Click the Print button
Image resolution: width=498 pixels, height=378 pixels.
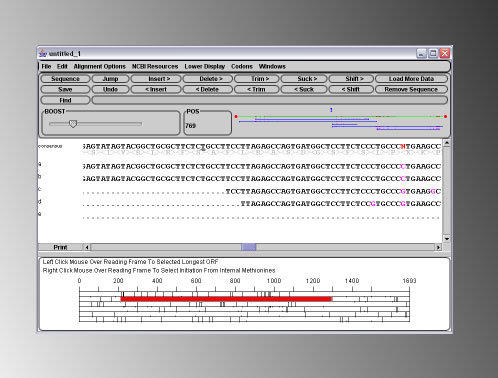pos(60,247)
